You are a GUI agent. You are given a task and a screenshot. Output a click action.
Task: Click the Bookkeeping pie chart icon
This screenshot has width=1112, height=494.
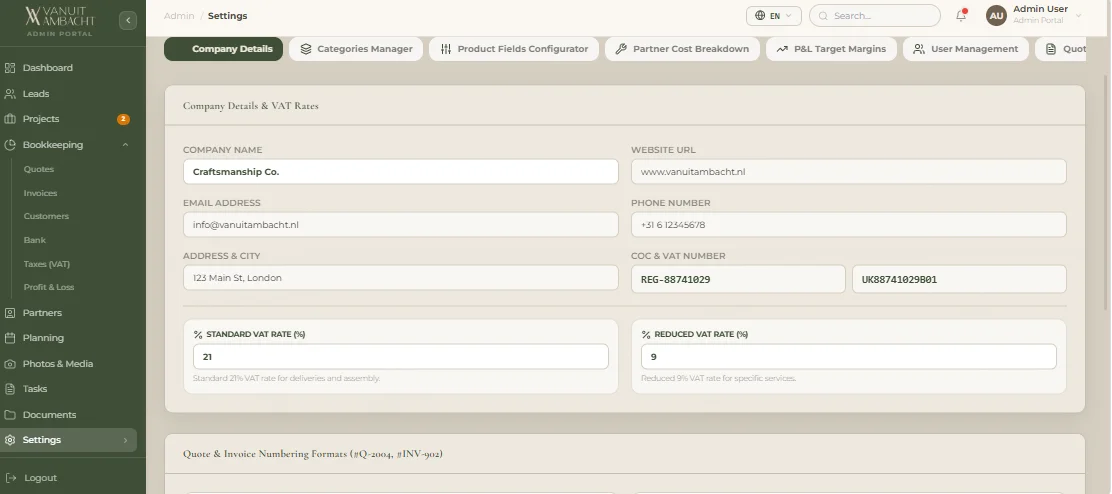point(10,145)
